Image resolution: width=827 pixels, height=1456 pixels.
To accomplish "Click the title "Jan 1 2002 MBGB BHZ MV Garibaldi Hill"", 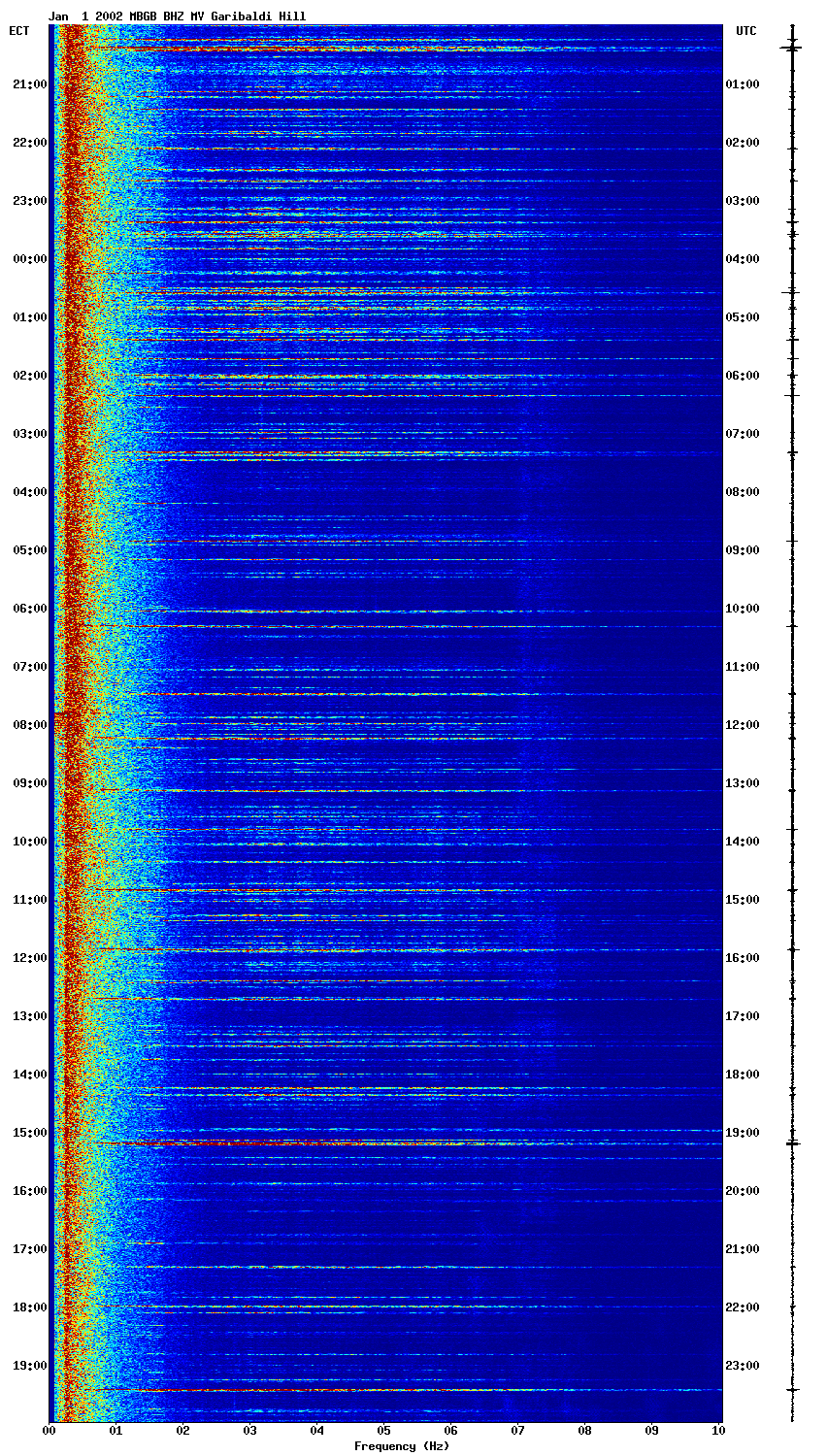I will click(x=177, y=17).
